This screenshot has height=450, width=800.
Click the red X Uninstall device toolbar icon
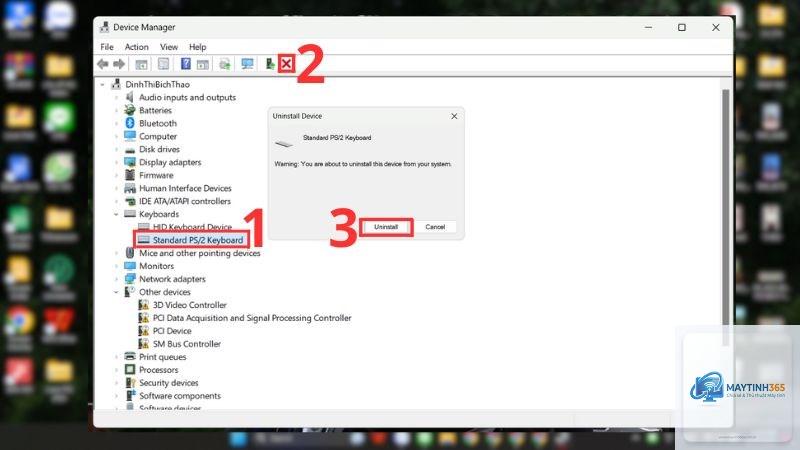coord(287,64)
